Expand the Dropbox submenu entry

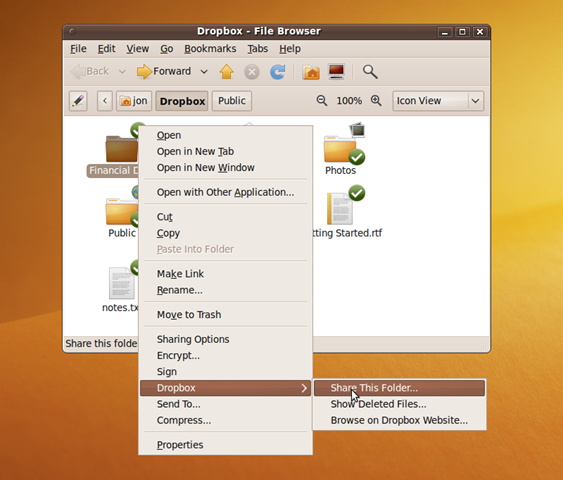(x=225, y=388)
